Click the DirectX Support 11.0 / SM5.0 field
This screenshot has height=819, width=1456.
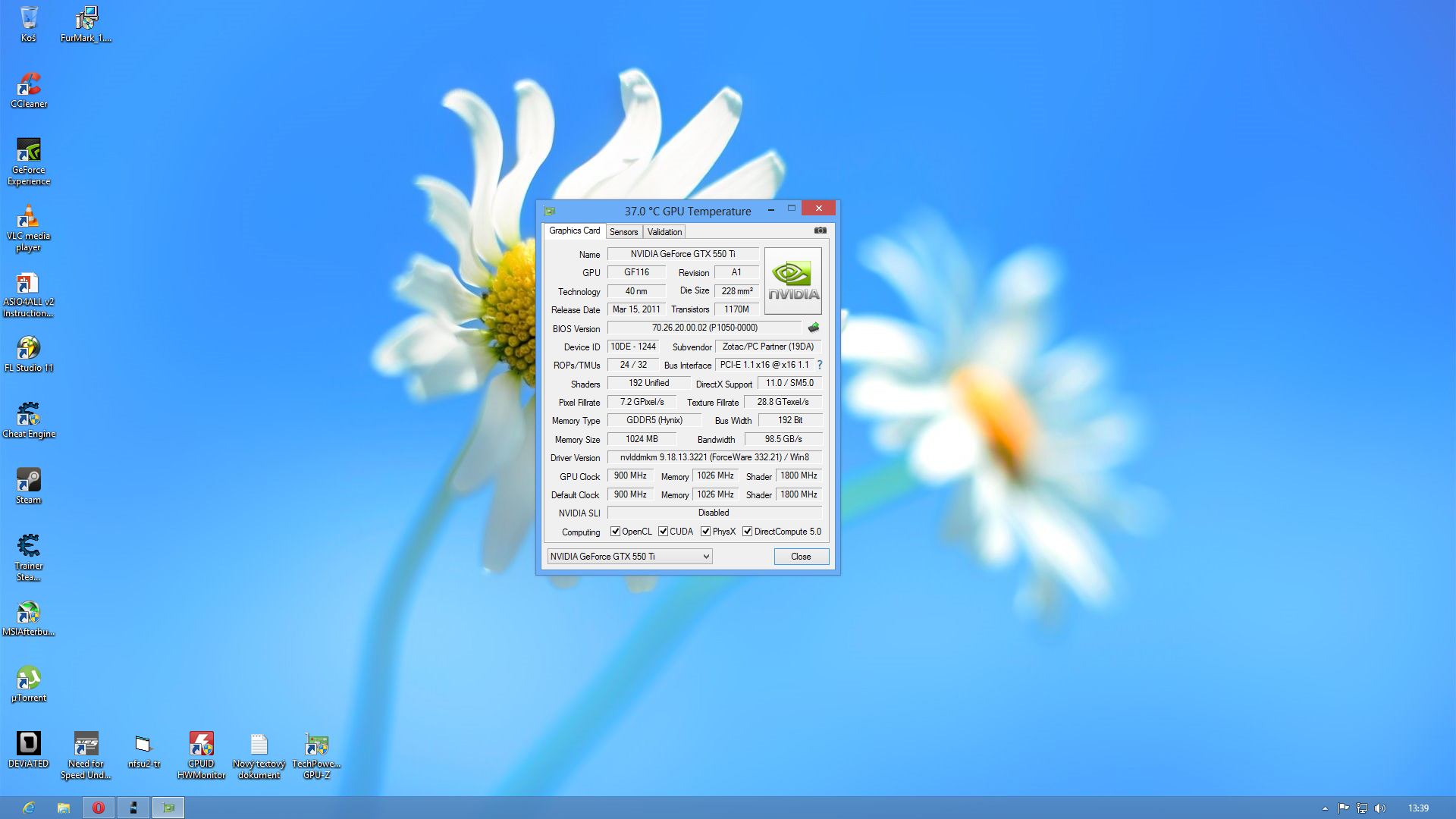point(789,383)
